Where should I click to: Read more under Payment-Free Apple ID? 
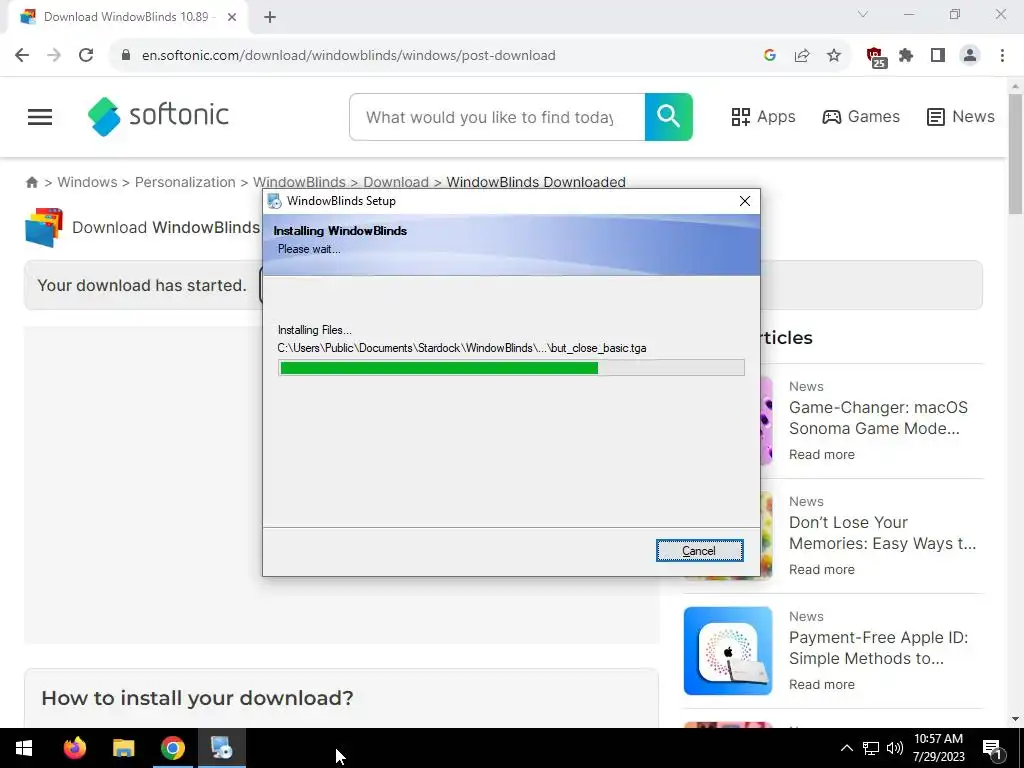[822, 684]
